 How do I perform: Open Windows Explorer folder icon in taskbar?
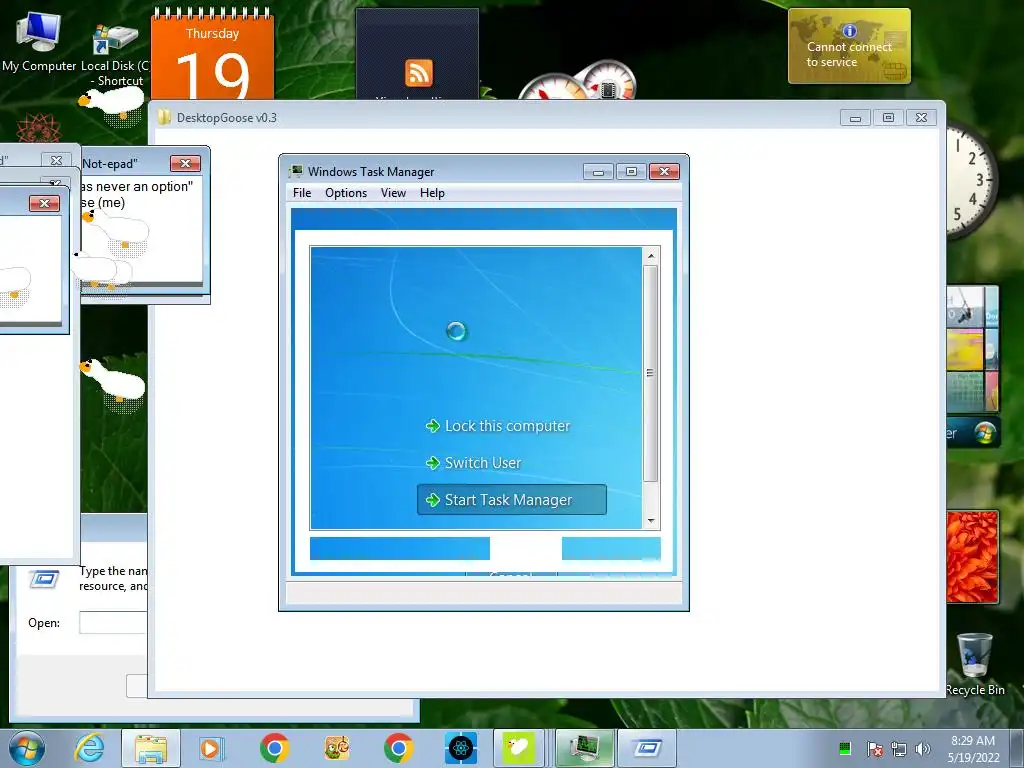click(x=151, y=748)
